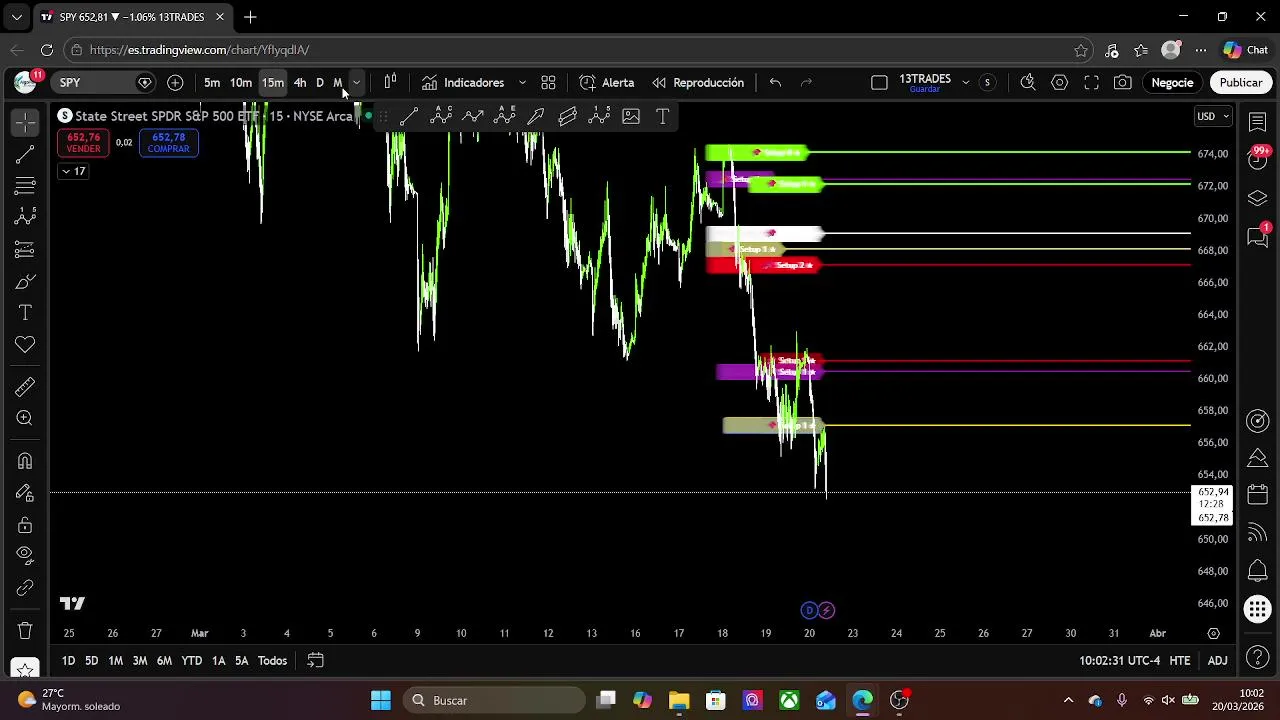Select the crosshair cursor tool
1280x720 pixels.
(25, 122)
